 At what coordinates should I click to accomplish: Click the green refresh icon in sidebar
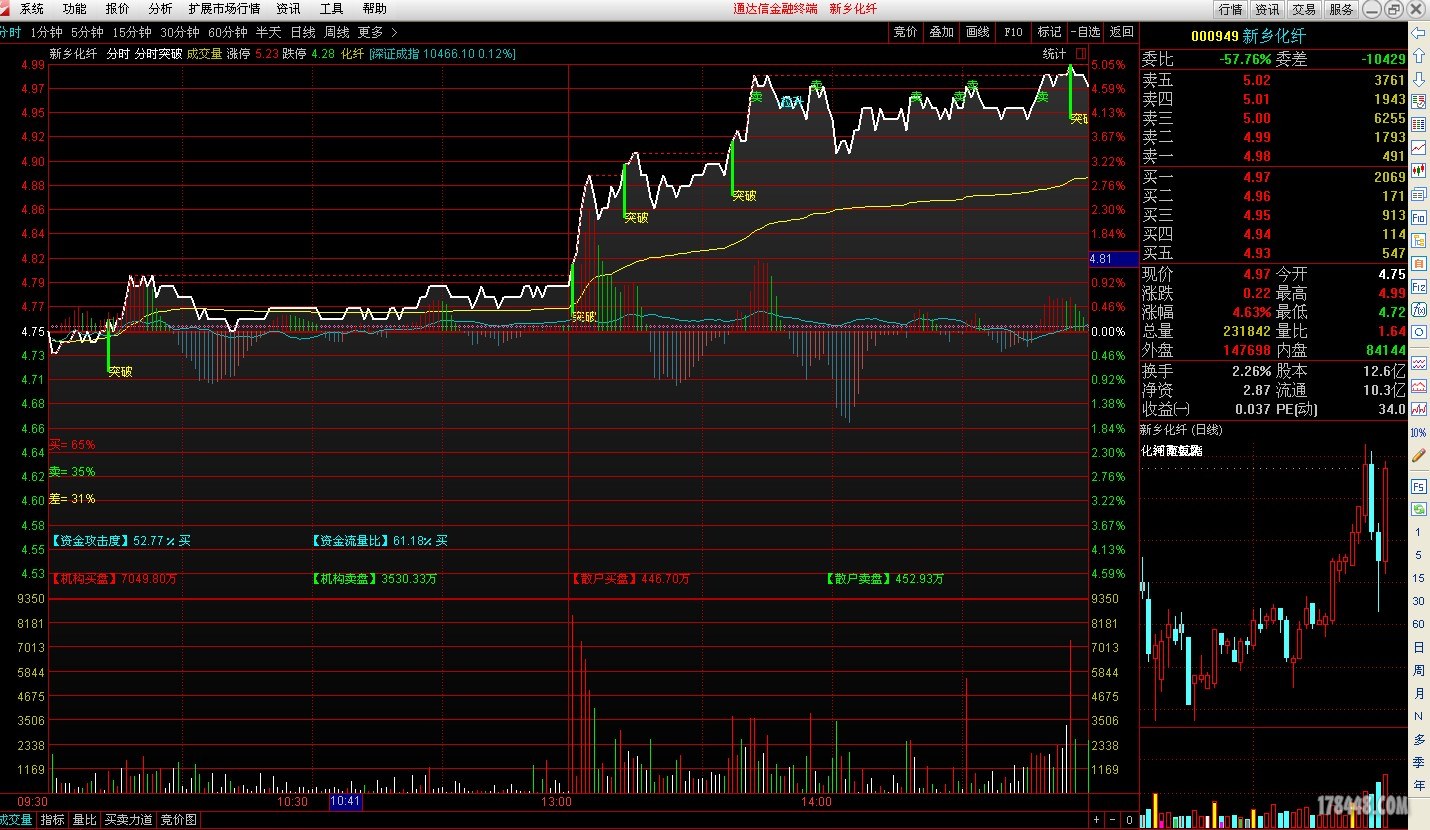click(x=1418, y=509)
